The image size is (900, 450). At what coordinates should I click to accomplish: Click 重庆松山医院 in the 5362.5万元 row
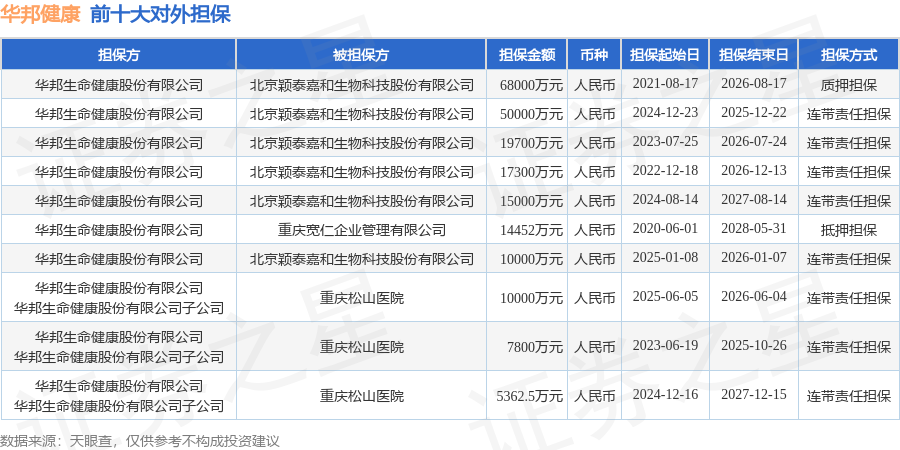pos(362,396)
